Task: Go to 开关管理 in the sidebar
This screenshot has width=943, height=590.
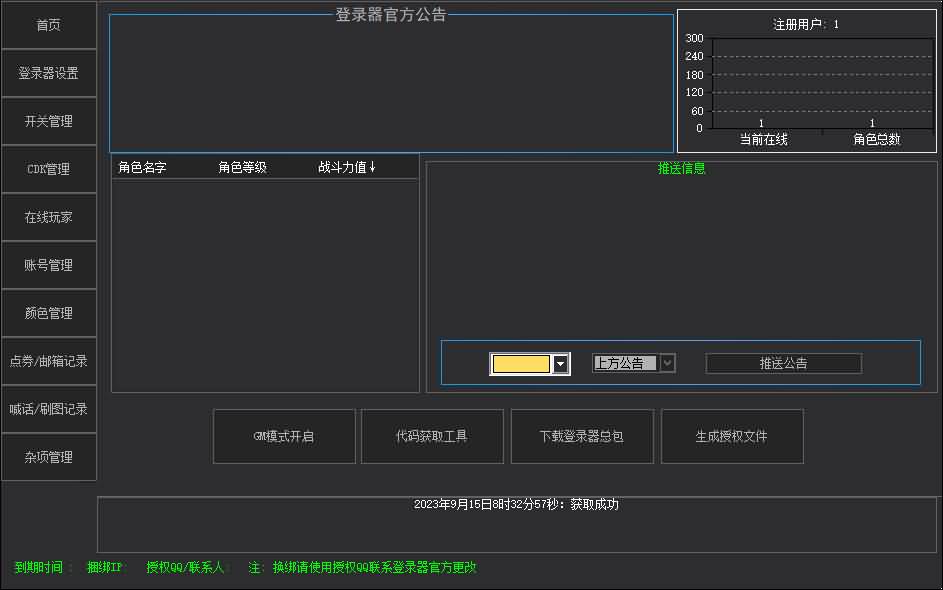Action: [x=48, y=121]
